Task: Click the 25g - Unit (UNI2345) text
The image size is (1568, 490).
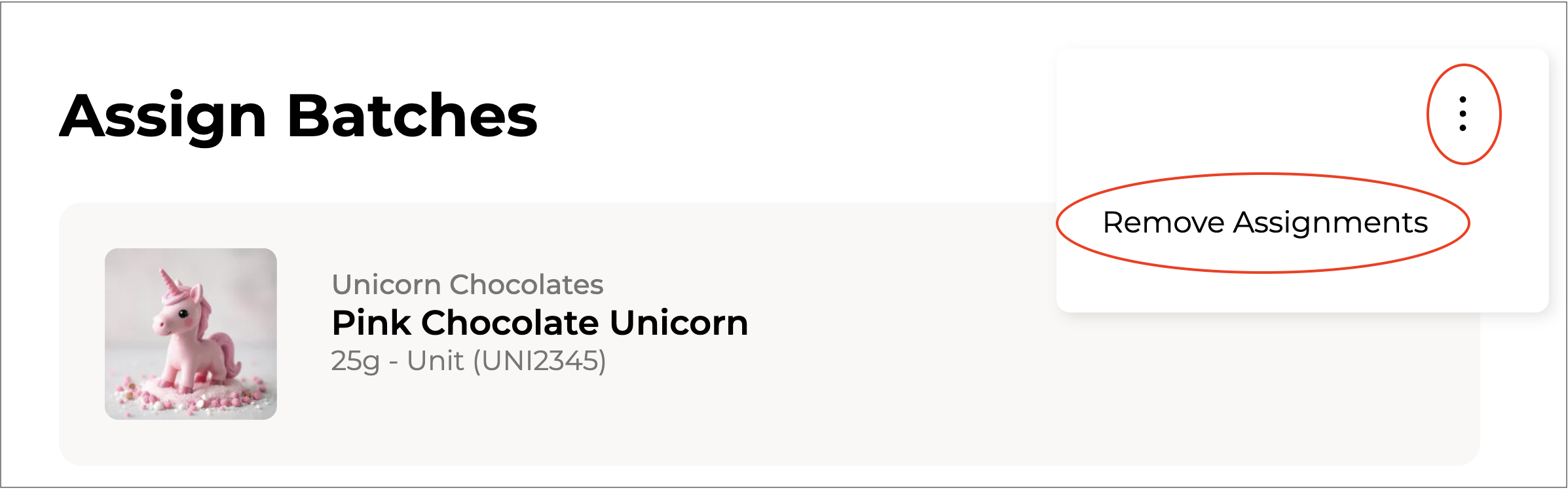Action: pyautogui.click(x=468, y=361)
